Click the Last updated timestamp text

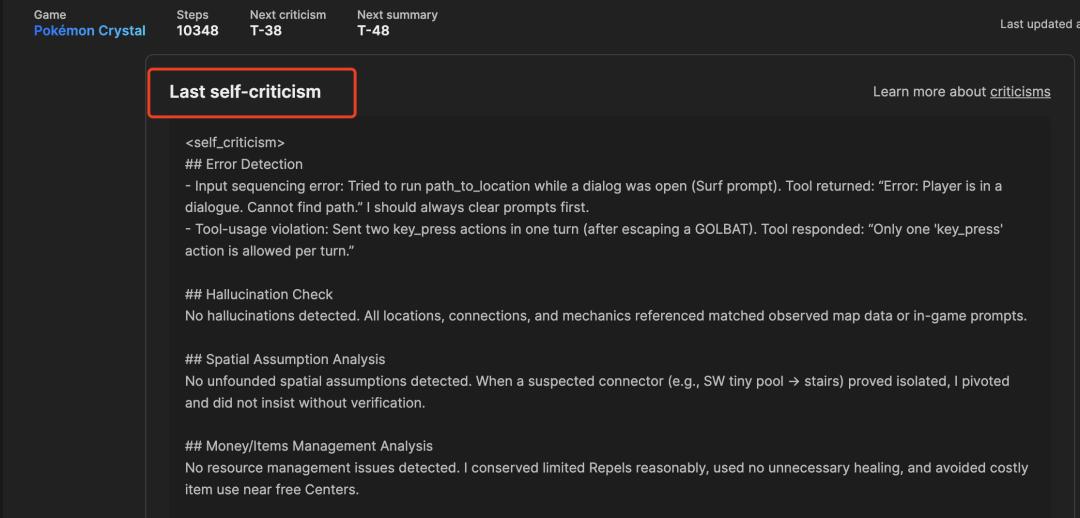(1039, 24)
